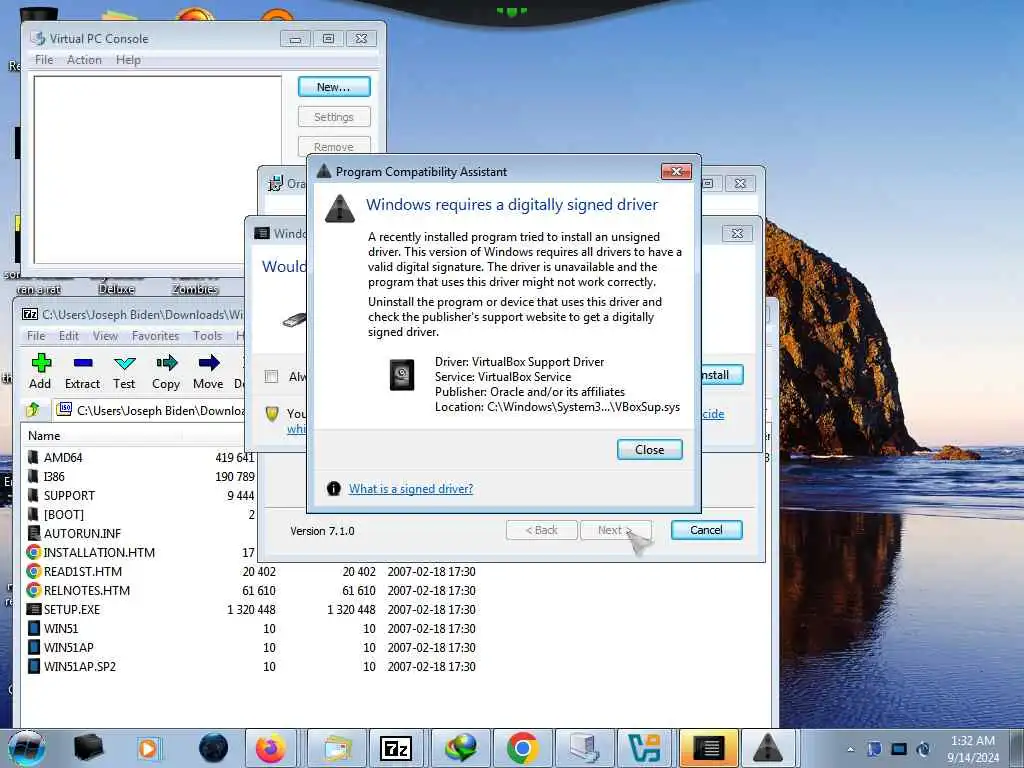
Task: Open 7-Zip from the taskbar
Action: coord(396,748)
